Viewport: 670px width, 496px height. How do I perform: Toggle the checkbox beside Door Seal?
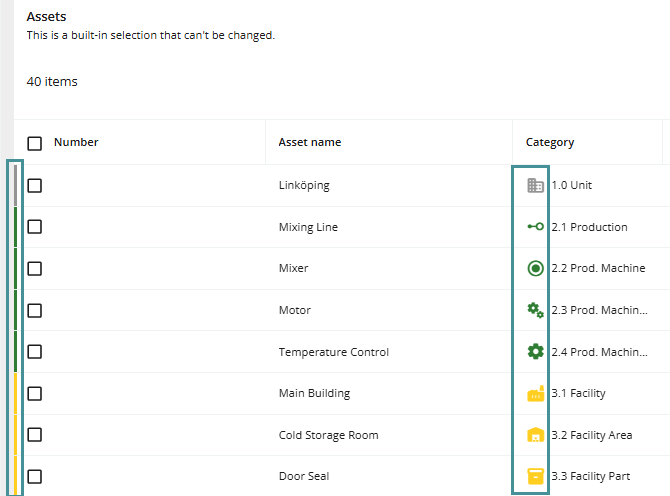point(35,476)
